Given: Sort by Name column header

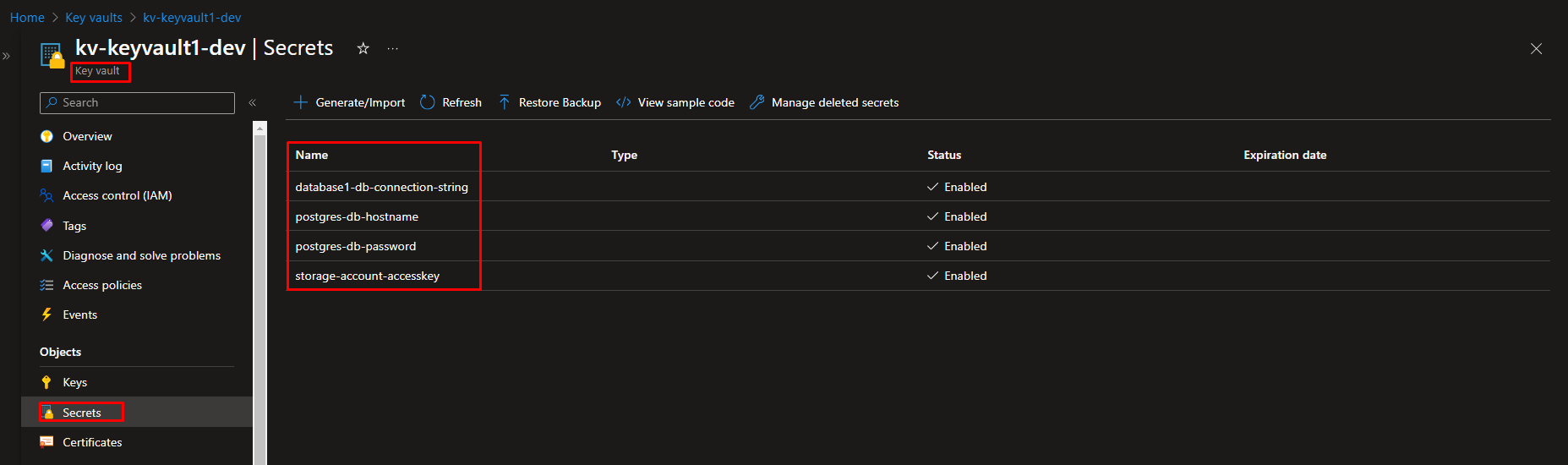Looking at the screenshot, I should click(x=312, y=155).
